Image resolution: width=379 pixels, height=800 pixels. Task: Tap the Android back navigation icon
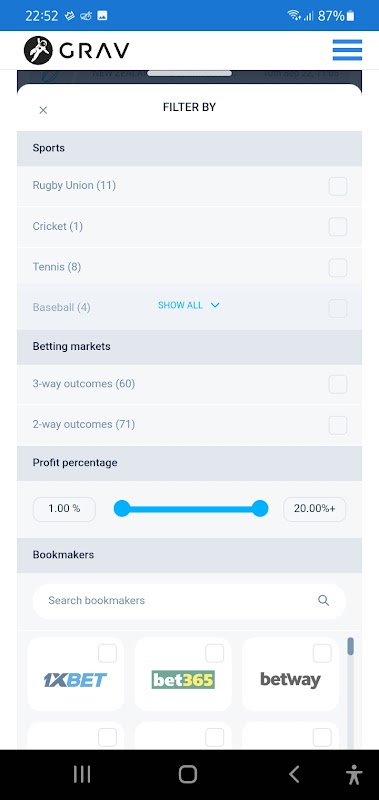(x=294, y=774)
